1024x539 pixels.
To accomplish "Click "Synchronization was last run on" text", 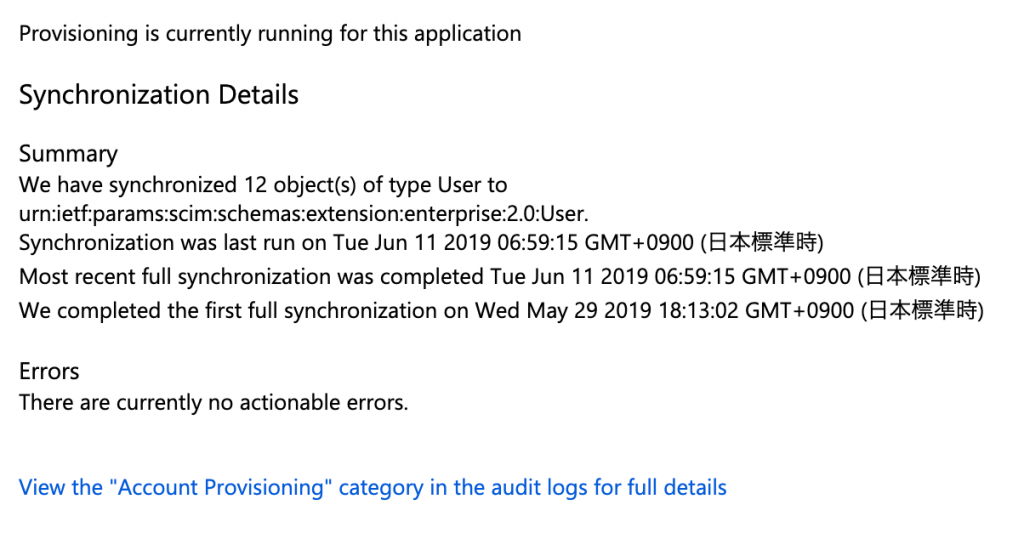I will (x=173, y=243).
